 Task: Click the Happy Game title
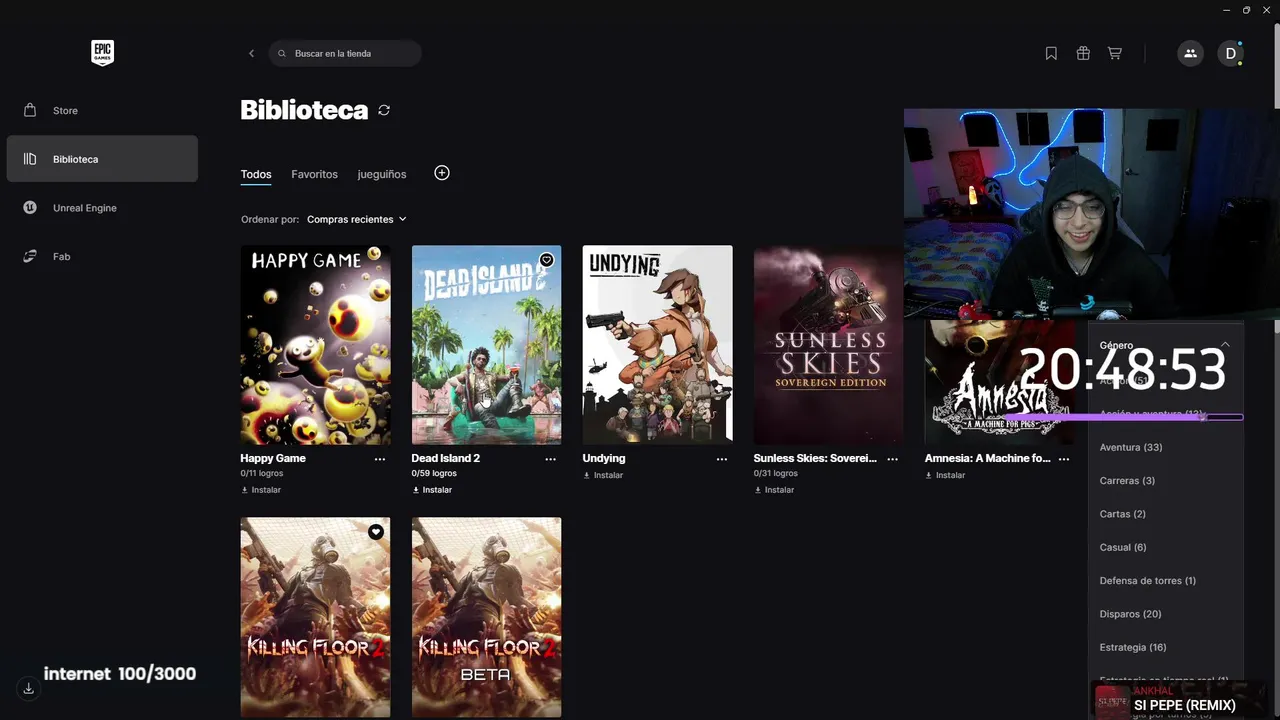[273, 458]
